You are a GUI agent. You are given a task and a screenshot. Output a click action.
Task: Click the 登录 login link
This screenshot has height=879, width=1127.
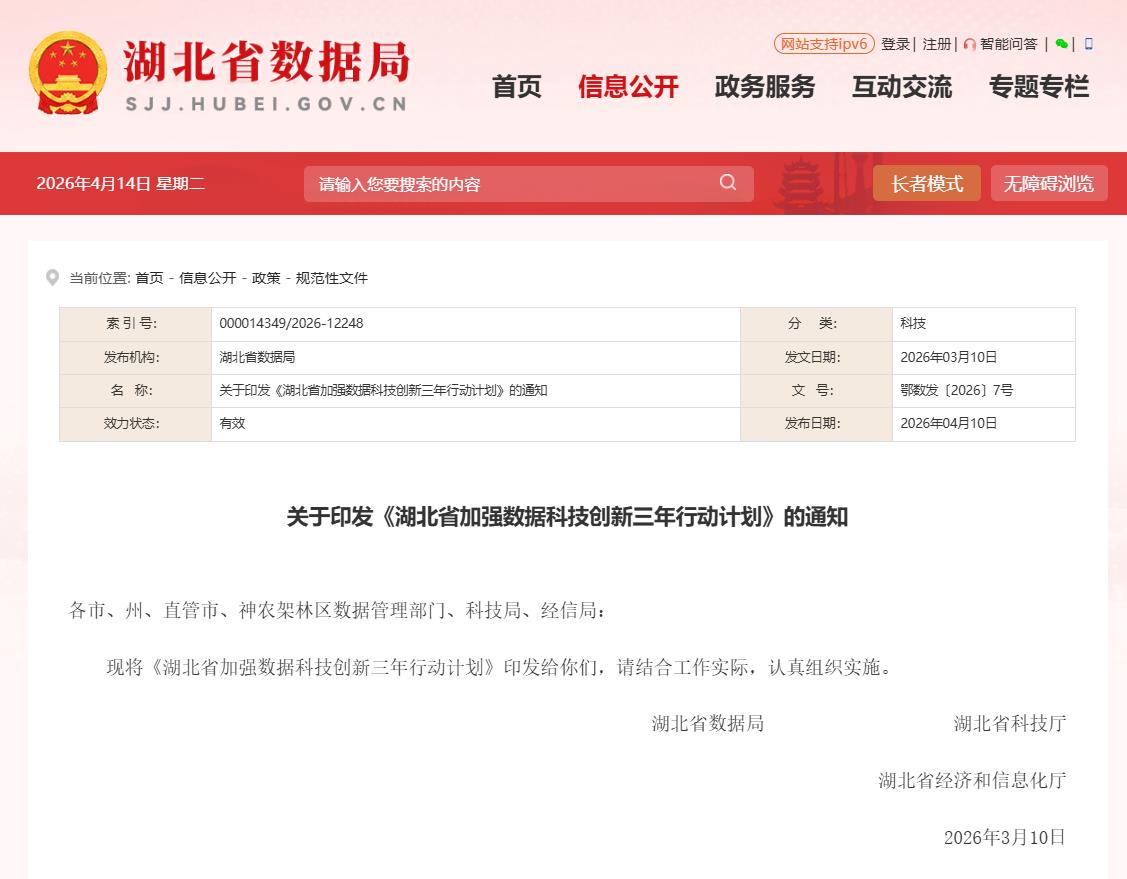(x=895, y=44)
